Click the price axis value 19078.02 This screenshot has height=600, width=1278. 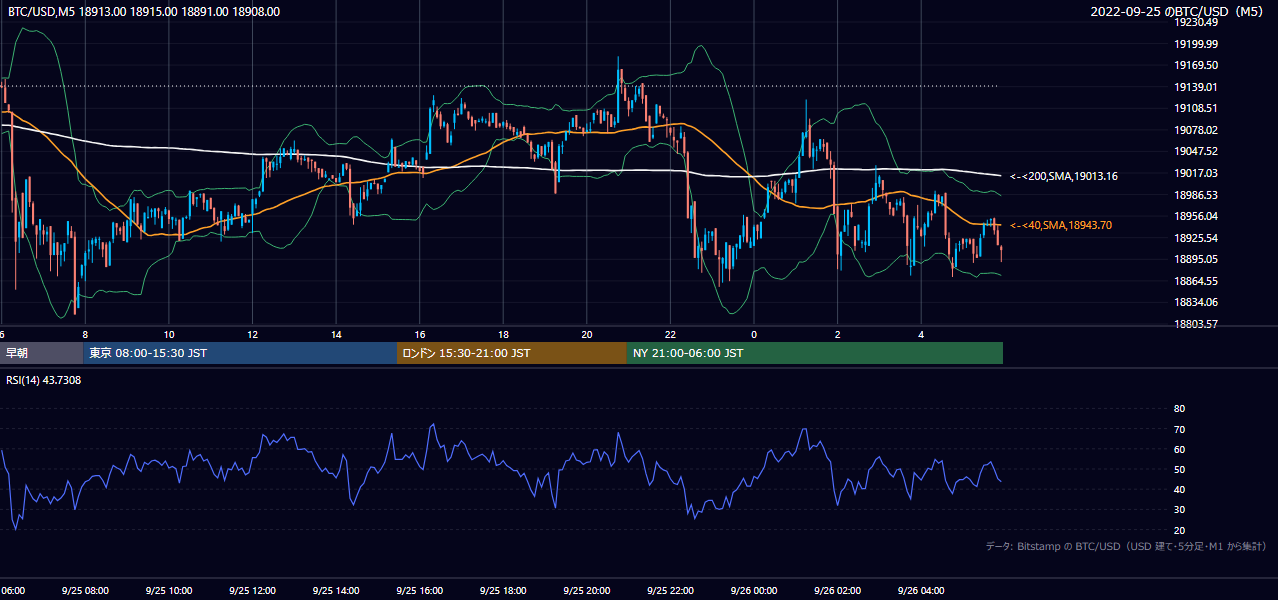coord(1196,130)
